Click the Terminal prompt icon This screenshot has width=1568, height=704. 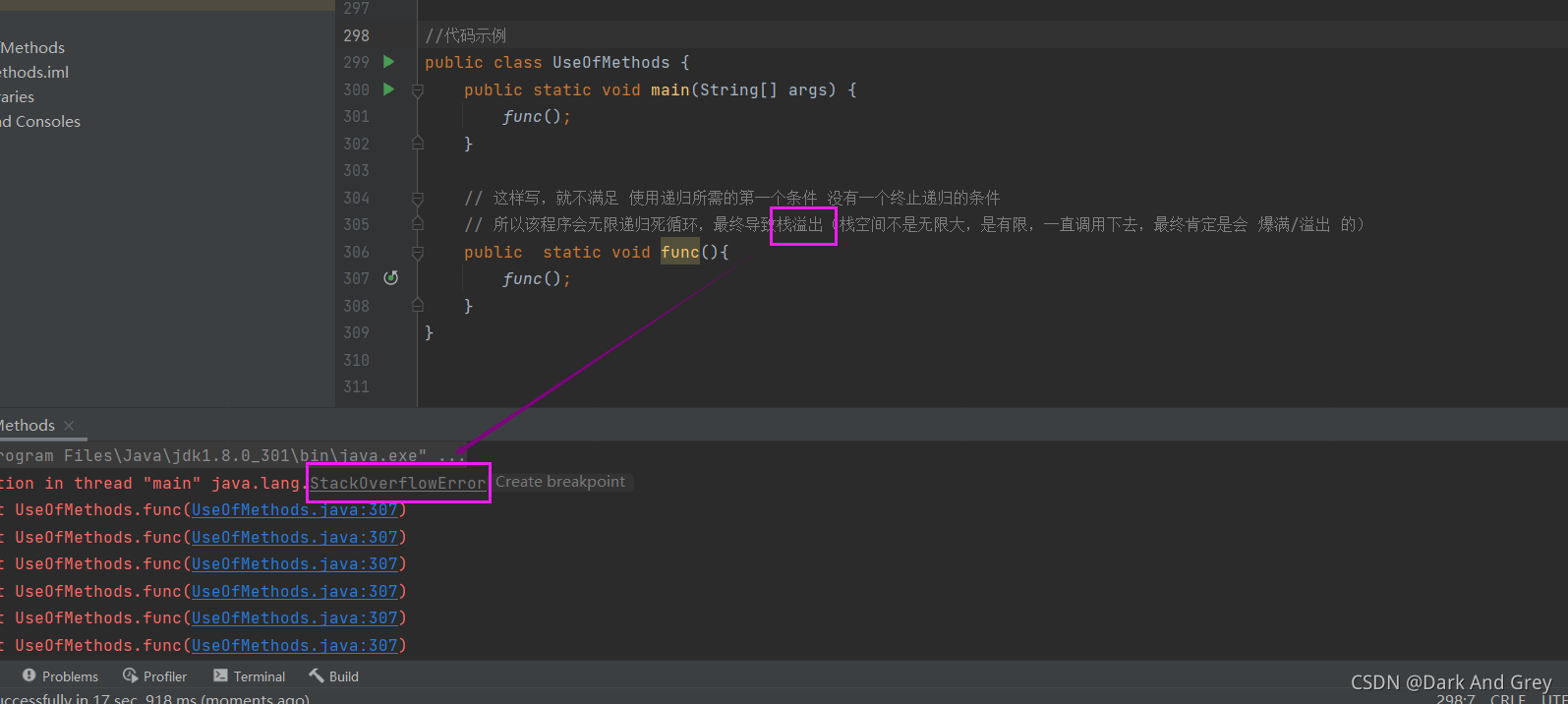coord(220,675)
